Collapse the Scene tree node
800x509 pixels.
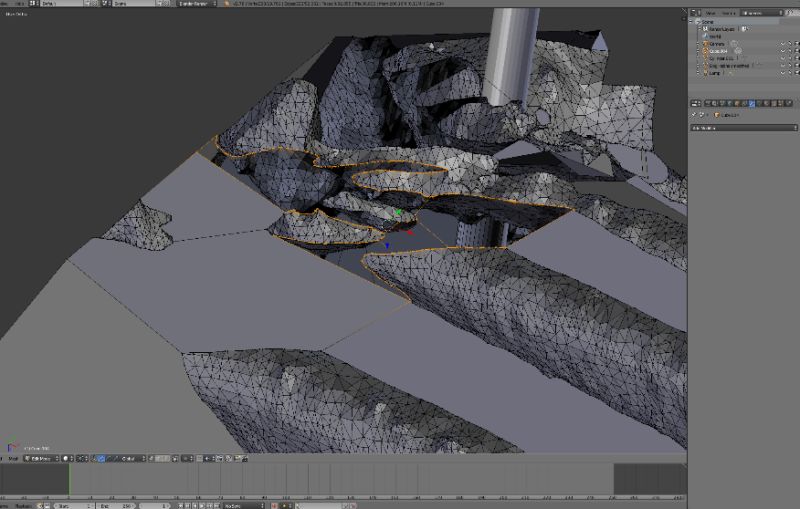point(691,22)
